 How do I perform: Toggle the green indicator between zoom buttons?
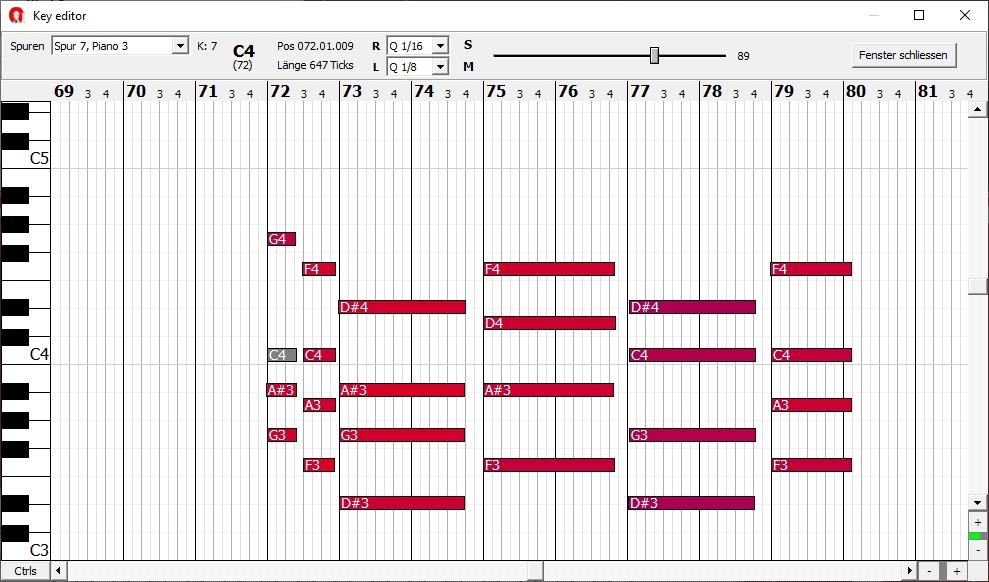click(977, 536)
